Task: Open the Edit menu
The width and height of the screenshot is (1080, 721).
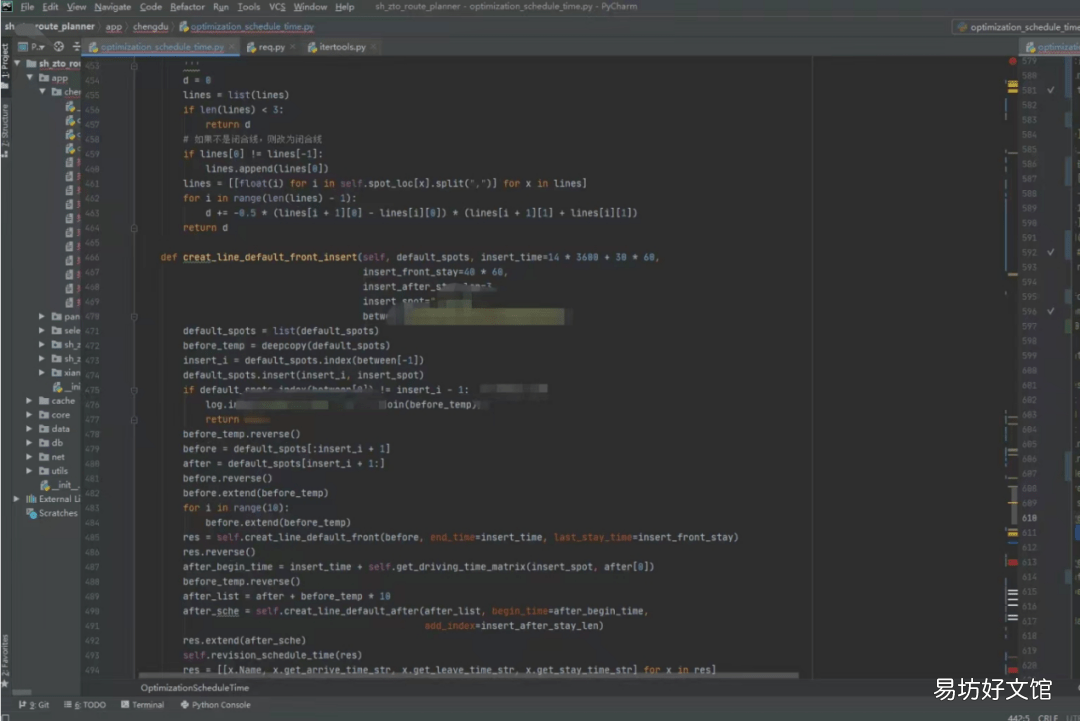Action: click(x=50, y=7)
